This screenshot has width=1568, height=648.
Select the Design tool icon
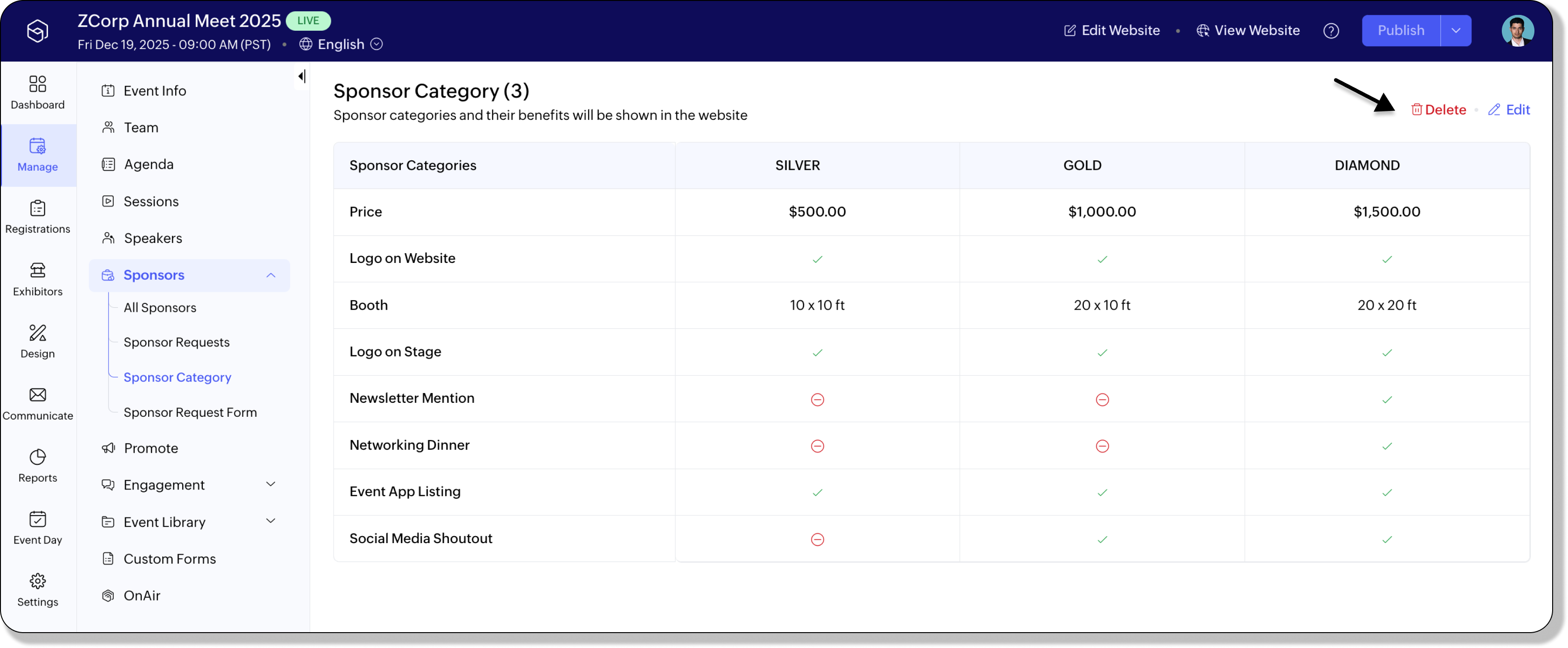click(x=37, y=332)
